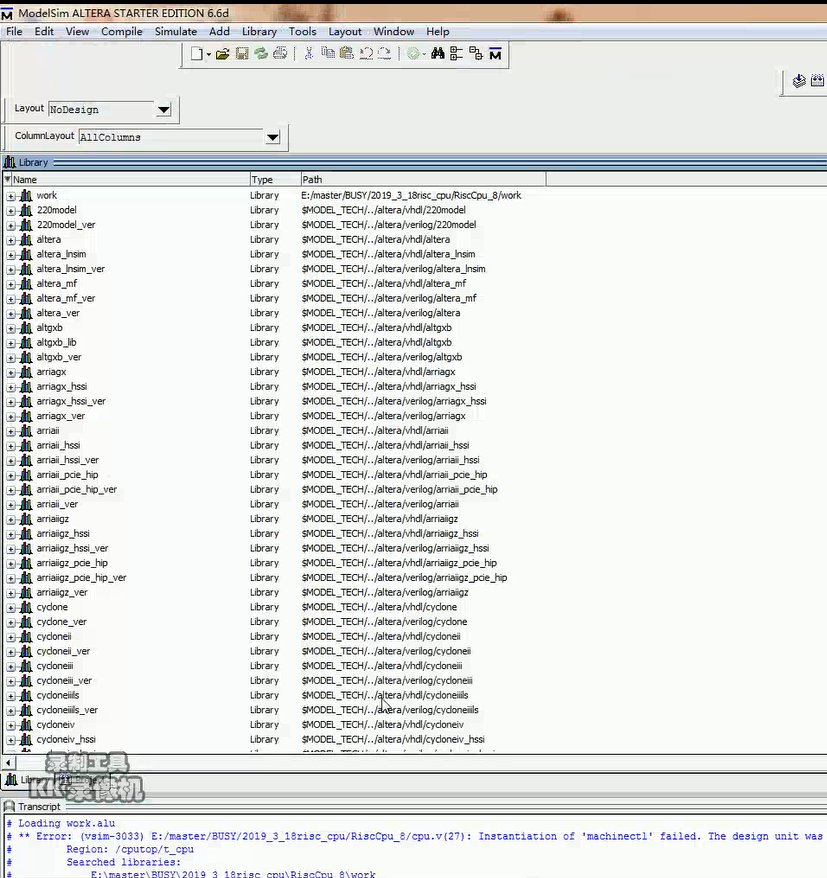Screen dimensions: 827x878
Task: Click the Cut scissors icon
Action: [309, 54]
